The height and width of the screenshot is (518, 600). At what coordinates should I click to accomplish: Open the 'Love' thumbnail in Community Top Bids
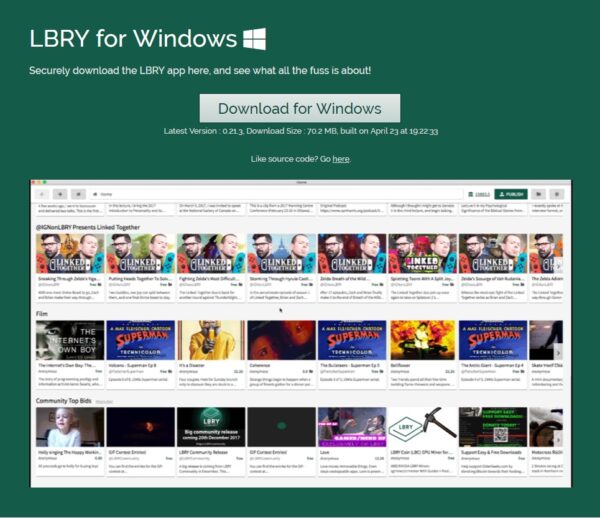point(352,427)
